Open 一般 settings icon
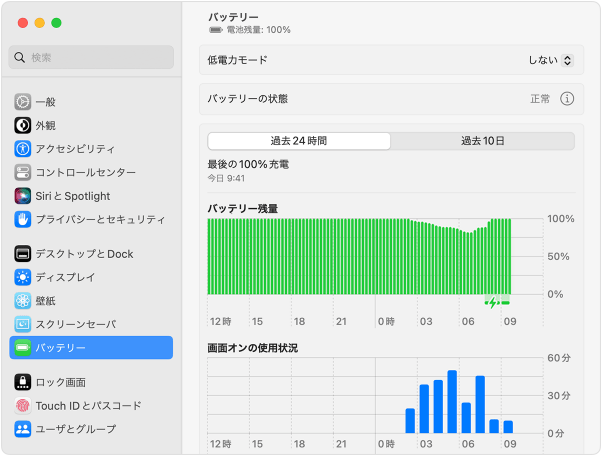 (x=23, y=102)
